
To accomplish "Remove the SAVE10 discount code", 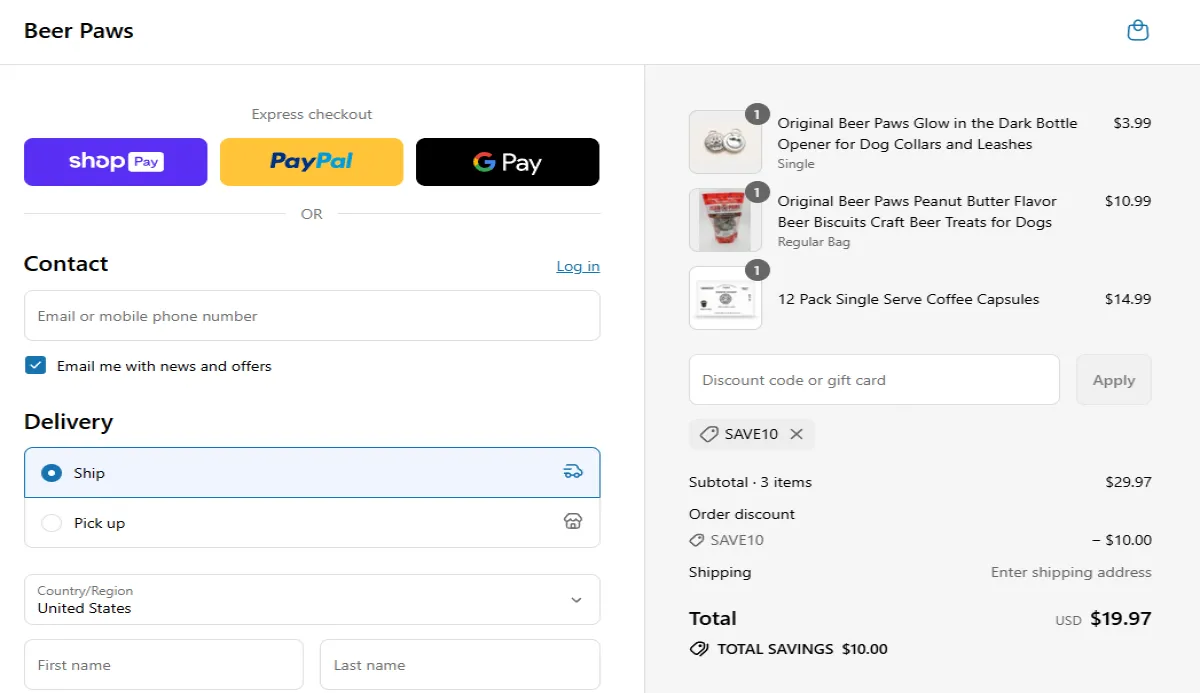I will (x=797, y=433).
